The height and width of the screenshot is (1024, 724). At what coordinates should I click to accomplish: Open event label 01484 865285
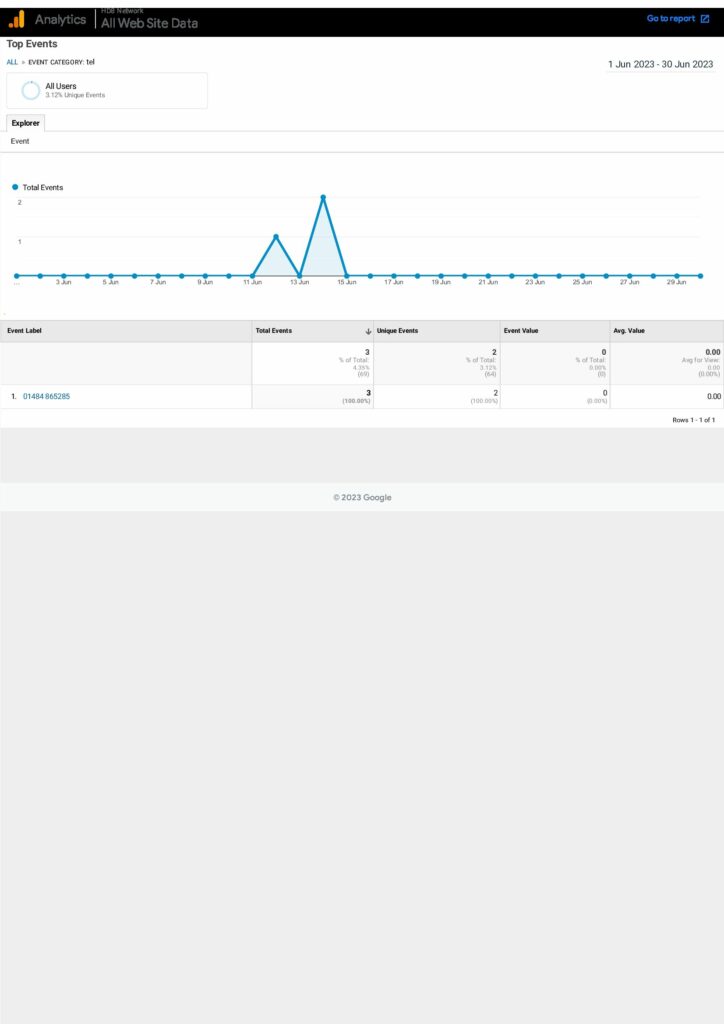tap(46, 397)
